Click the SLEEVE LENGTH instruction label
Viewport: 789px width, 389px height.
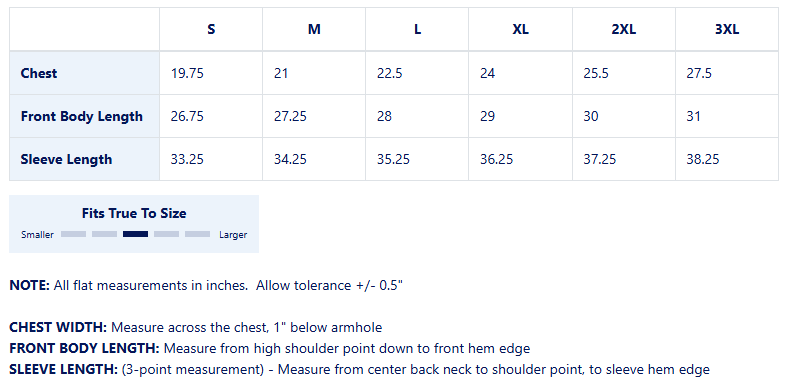tap(63, 369)
